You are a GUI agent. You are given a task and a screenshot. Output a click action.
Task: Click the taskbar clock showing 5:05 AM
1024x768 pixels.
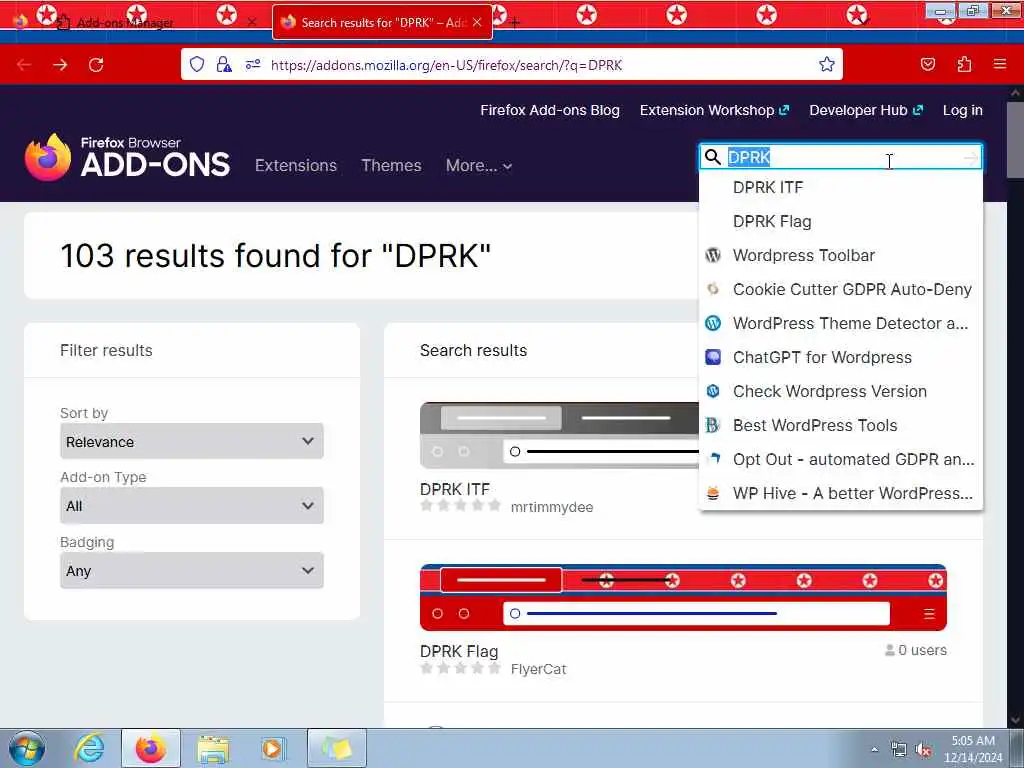(973, 749)
